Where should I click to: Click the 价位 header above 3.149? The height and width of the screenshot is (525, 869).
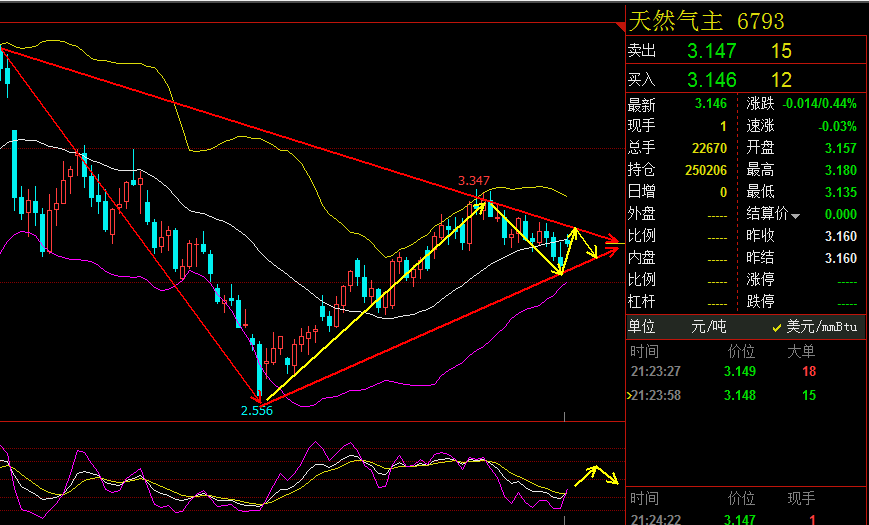click(742, 351)
